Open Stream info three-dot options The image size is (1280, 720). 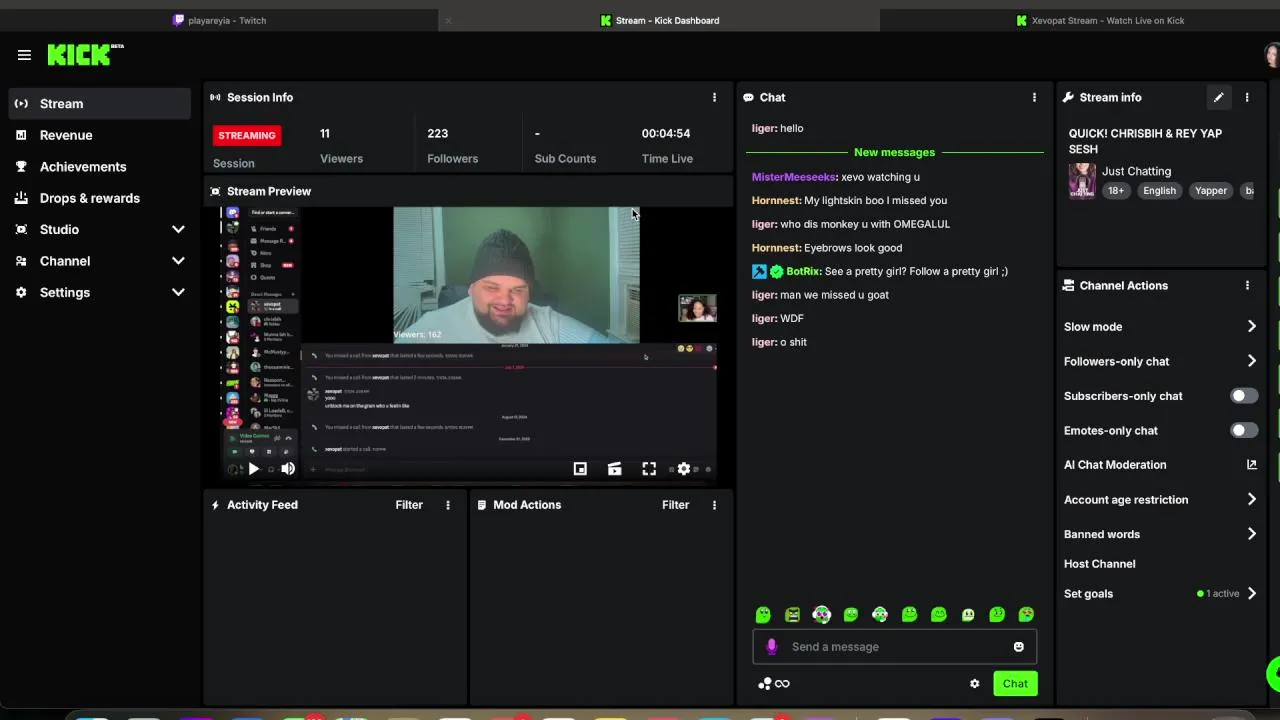point(1247,97)
